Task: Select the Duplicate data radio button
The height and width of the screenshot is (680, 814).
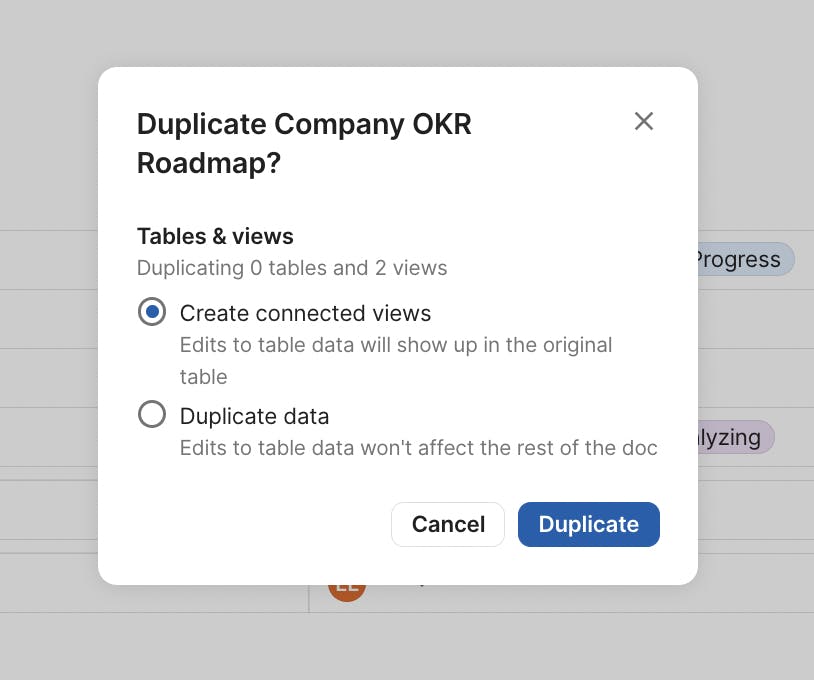Action: [x=152, y=414]
